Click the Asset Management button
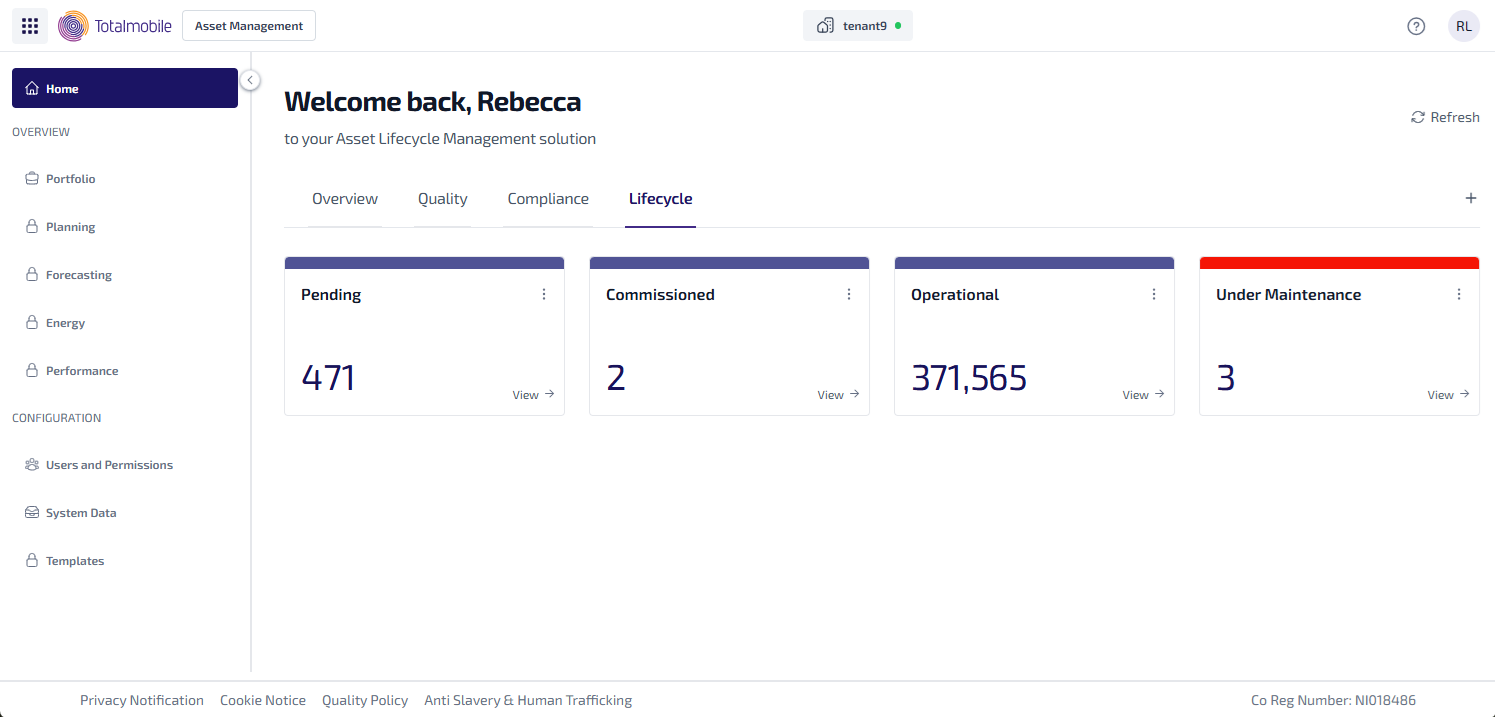 [x=248, y=26]
